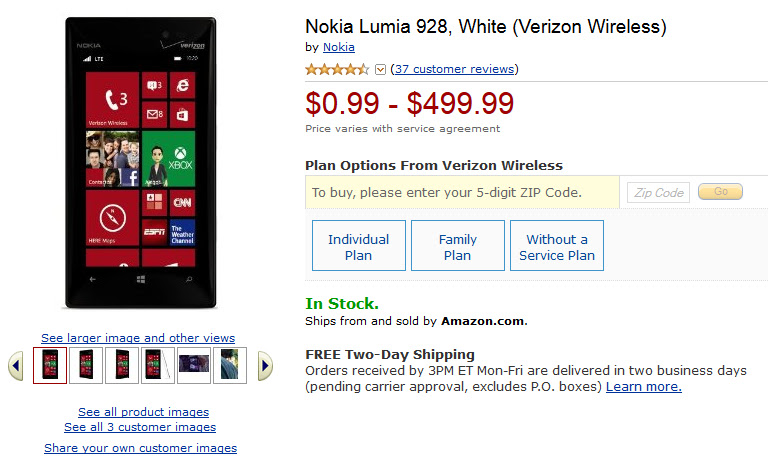Open the Nokia brand link
768x467 pixels.
pos(339,47)
